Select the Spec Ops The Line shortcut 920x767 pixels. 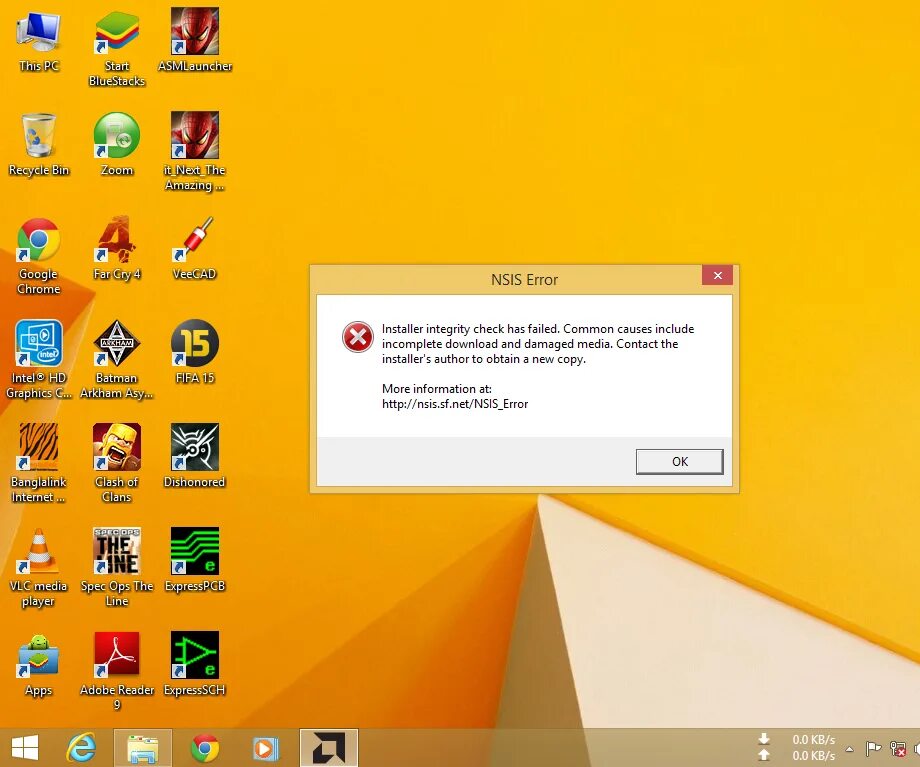pos(117,567)
